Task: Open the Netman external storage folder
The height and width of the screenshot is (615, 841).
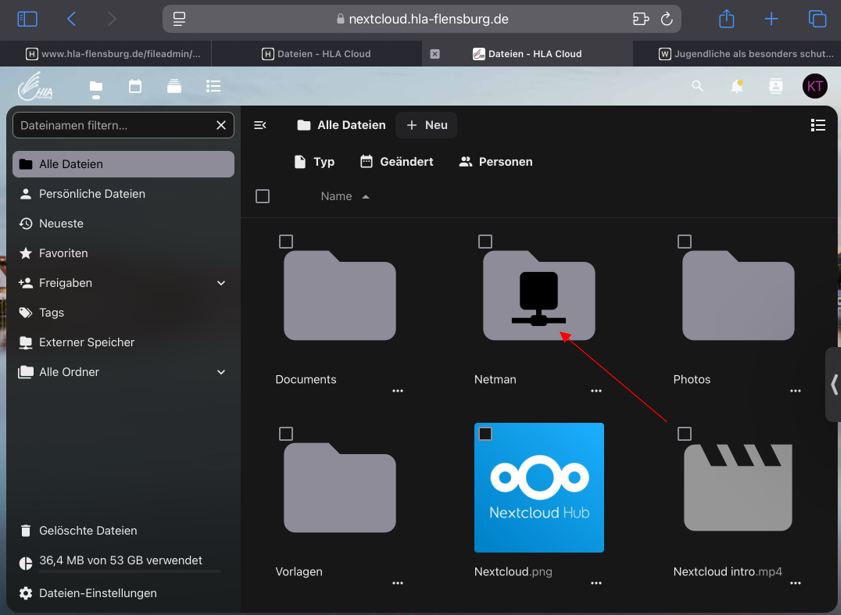Action: point(539,295)
